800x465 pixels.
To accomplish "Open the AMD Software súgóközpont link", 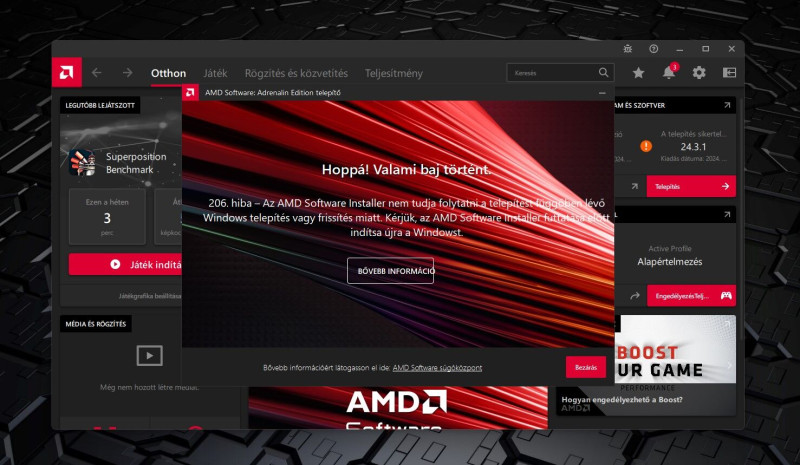I will [437, 368].
